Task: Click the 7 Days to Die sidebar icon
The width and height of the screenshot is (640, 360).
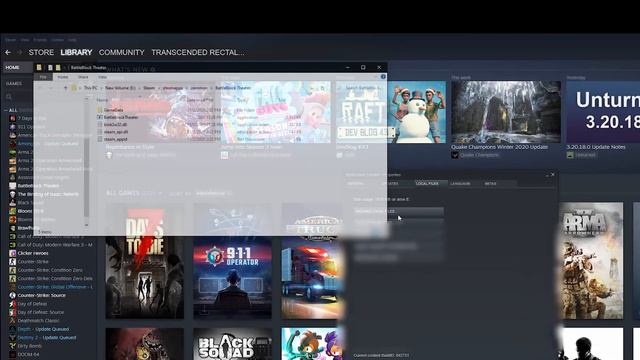Action: coord(13,118)
